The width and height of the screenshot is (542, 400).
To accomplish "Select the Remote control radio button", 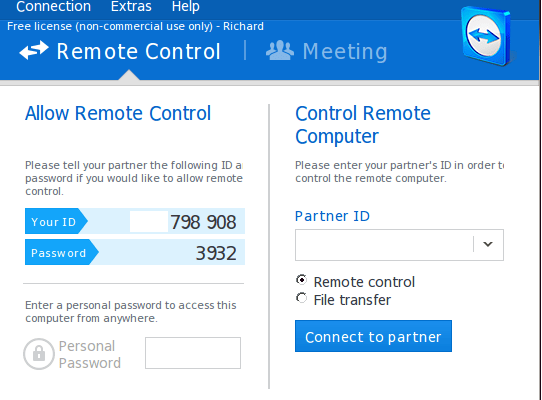I will [x=301, y=280].
